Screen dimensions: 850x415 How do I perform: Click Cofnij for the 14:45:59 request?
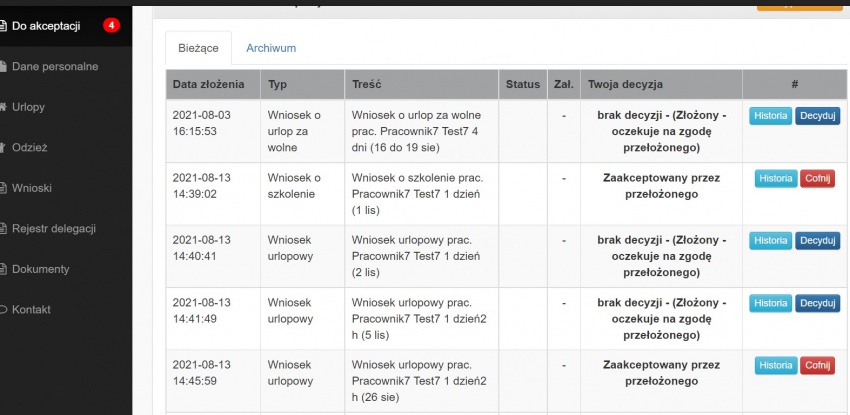click(x=817, y=365)
